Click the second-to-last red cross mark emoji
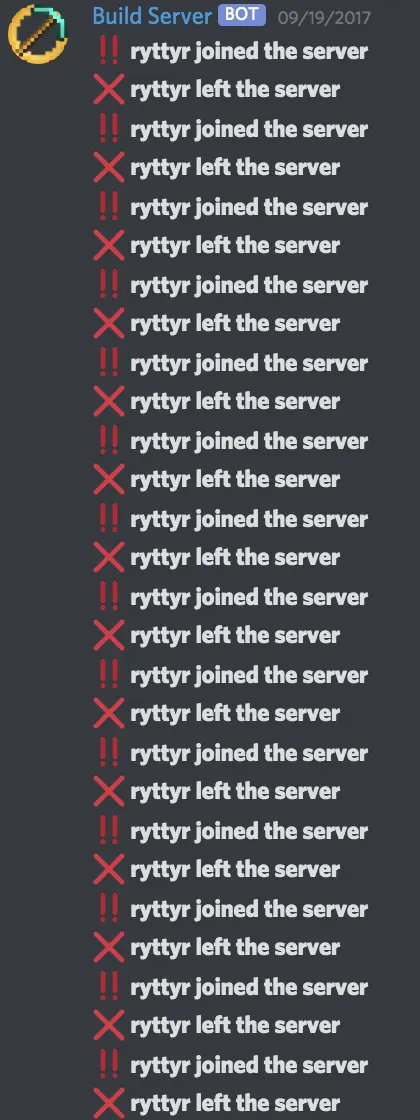 pyautogui.click(x=109, y=1025)
